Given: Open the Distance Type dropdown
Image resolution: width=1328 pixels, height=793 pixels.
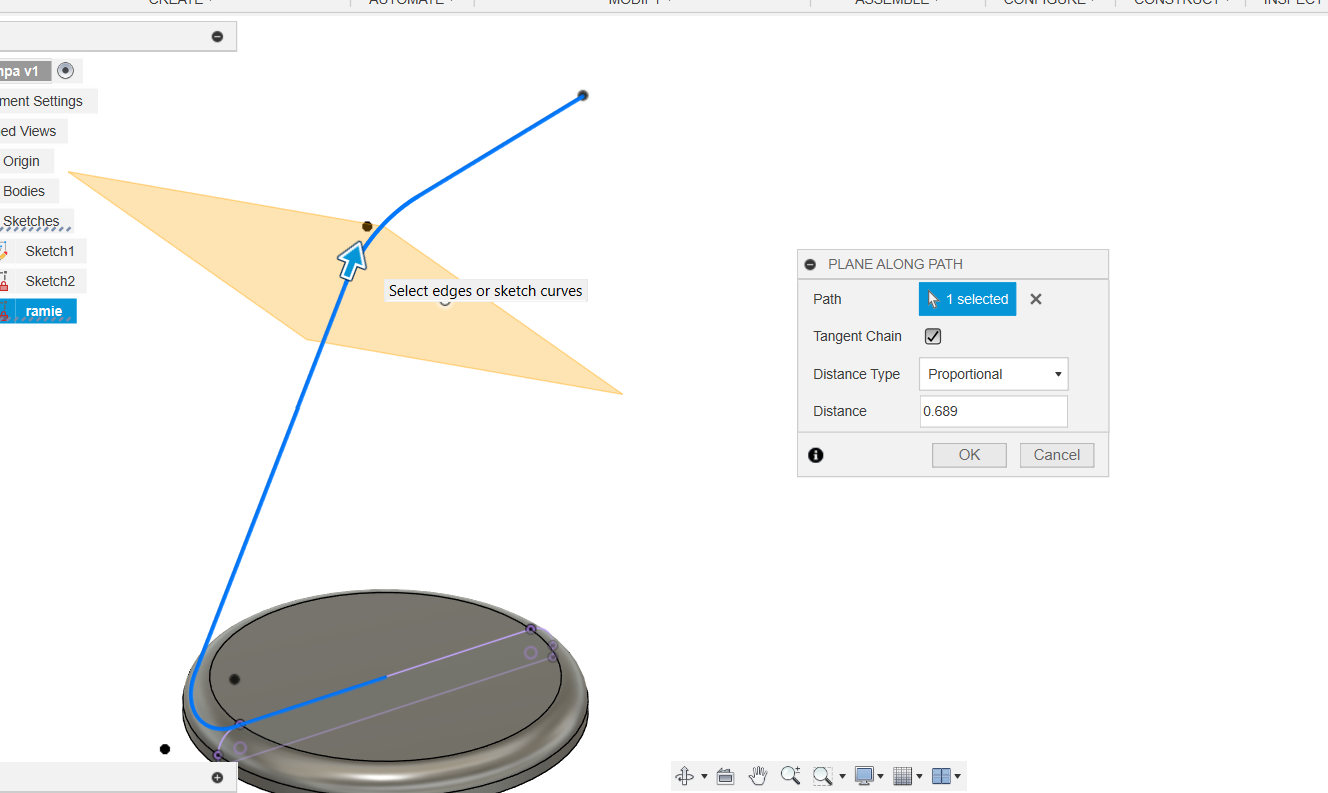Looking at the screenshot, I should coord(993,374).
